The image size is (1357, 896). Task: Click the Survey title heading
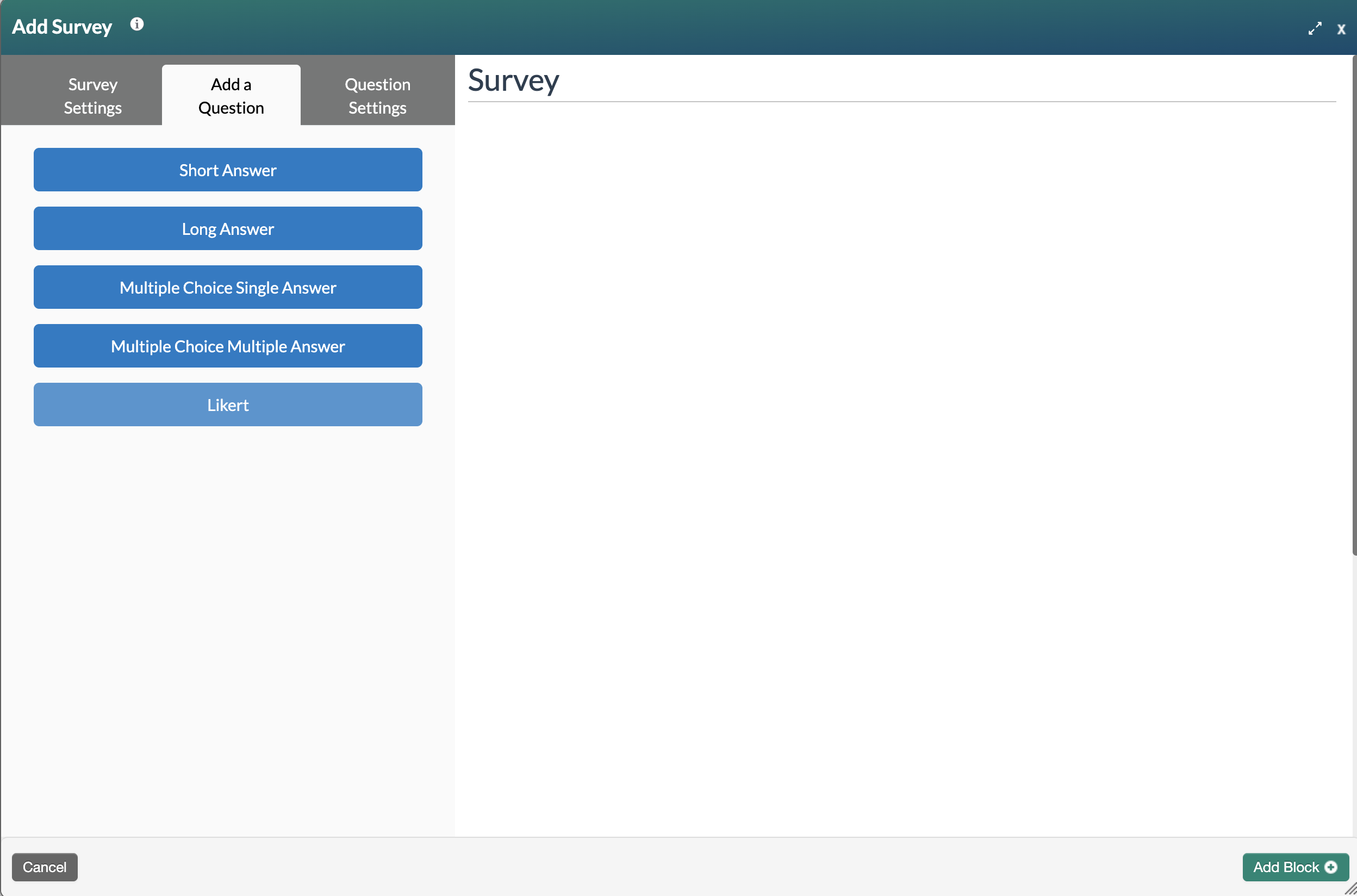(513, 80)
